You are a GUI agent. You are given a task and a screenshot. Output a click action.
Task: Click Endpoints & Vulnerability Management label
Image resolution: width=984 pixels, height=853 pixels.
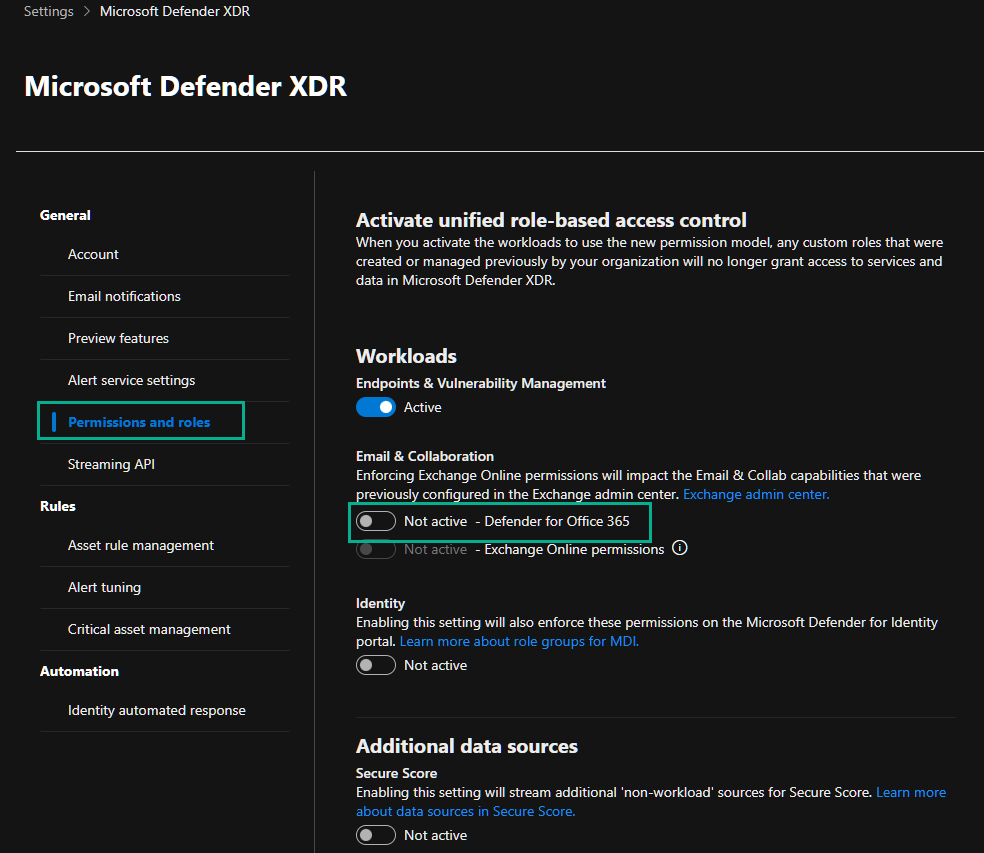481,384
